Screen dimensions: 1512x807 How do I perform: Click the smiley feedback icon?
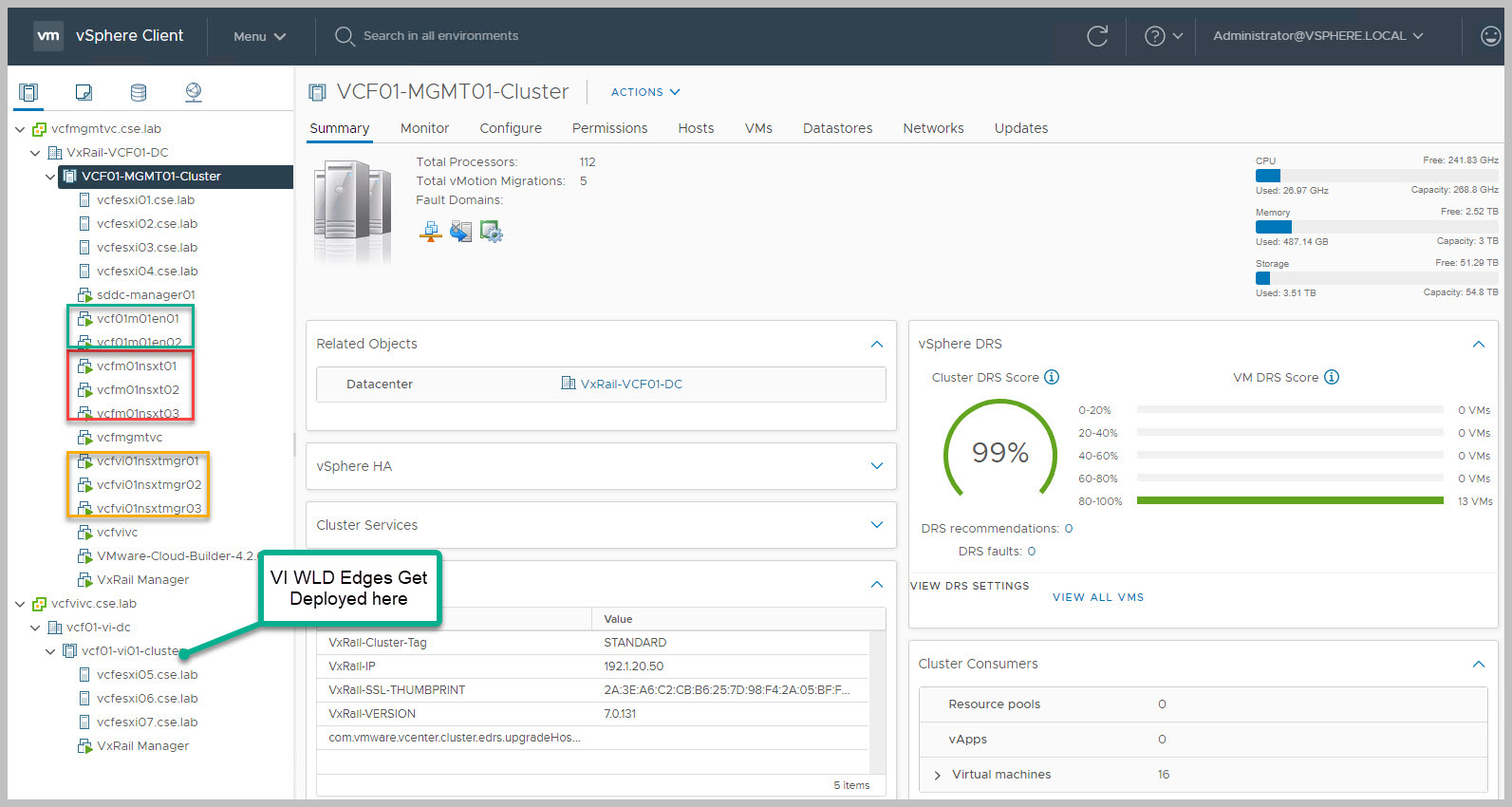point(1491,36)
